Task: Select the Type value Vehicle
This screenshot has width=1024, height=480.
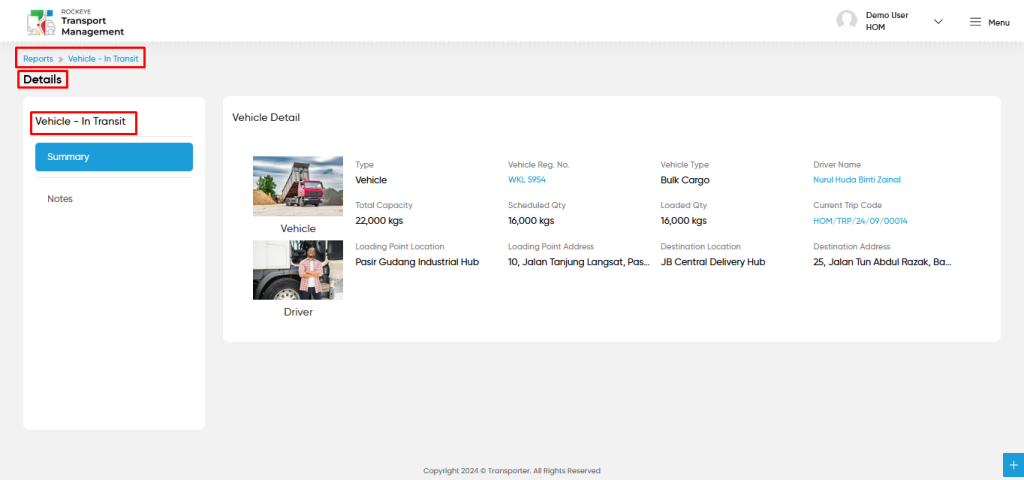Action: click(371, 180)
